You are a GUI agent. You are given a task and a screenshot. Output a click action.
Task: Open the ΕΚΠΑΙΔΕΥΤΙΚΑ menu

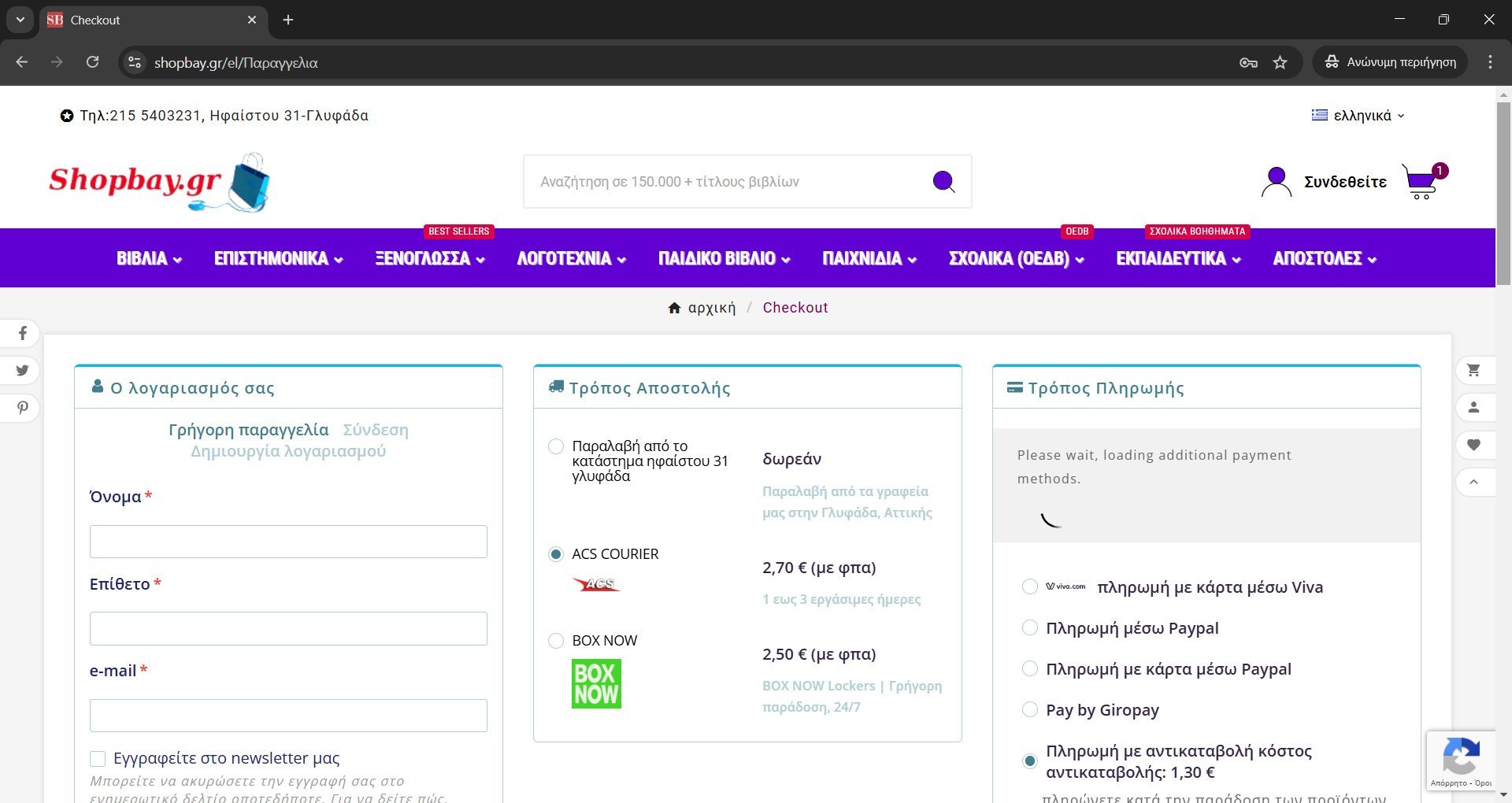[x=1178, y=258]
